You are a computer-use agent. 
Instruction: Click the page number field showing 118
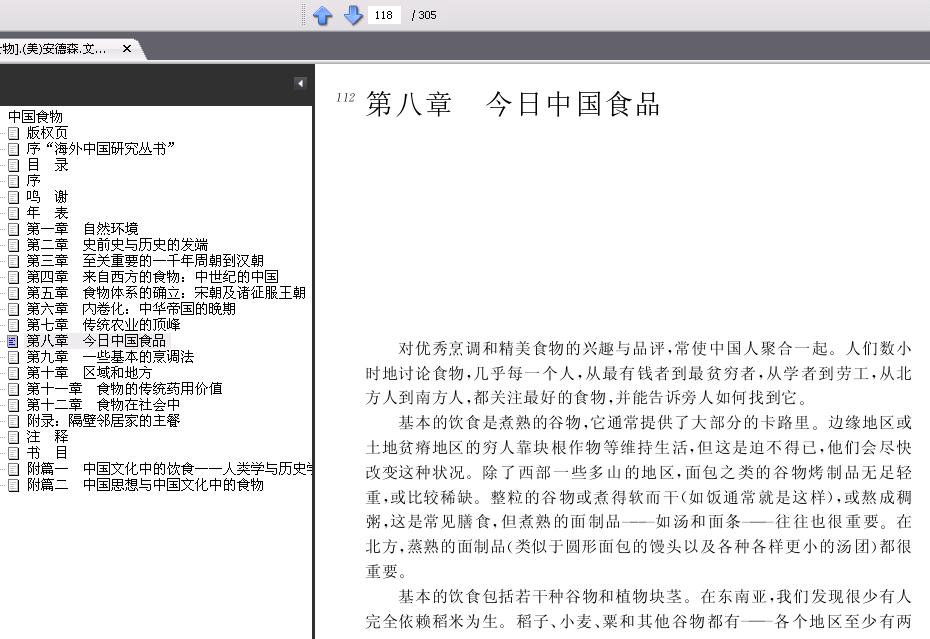pyautogui.click(x=384, y=15)
